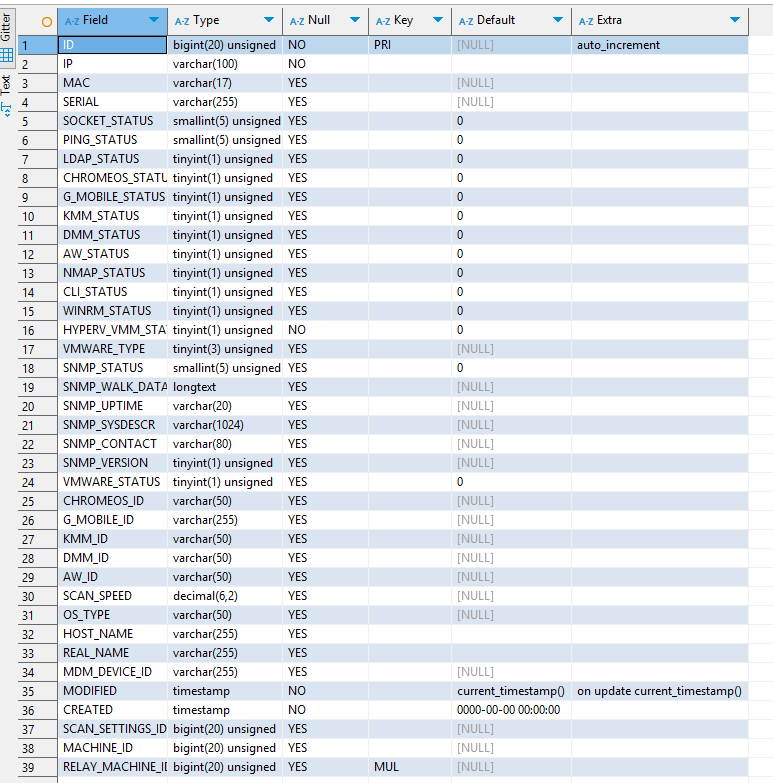Select the MAC field cell

tap(112, 83)
